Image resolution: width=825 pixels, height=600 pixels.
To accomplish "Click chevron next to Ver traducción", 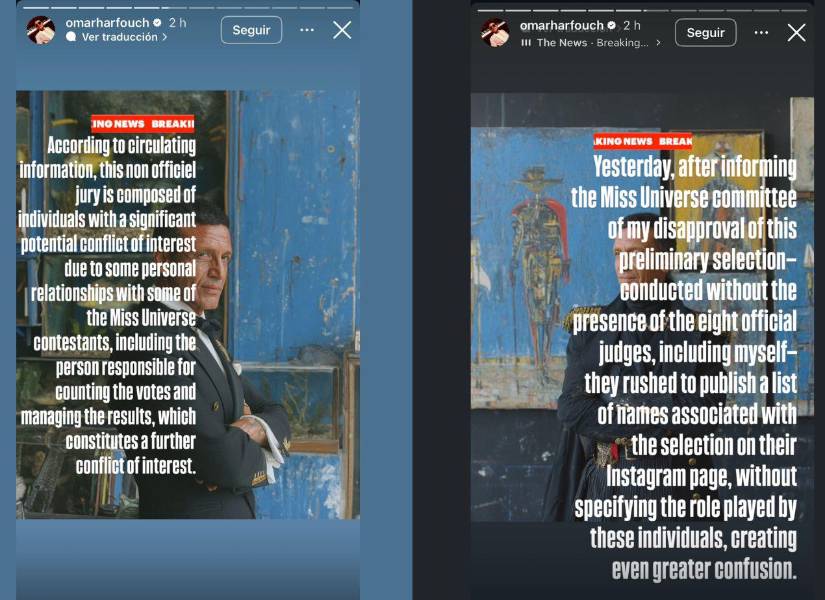I will (165, 37).
